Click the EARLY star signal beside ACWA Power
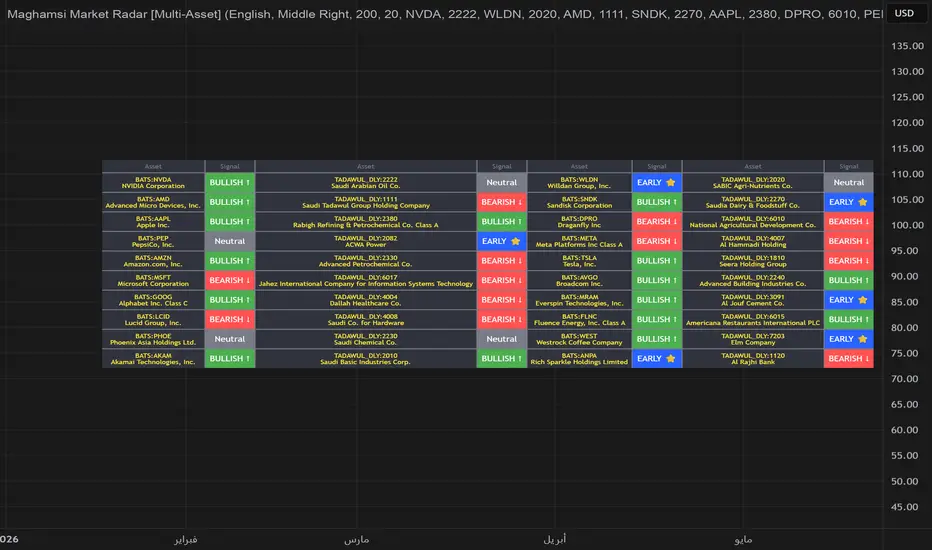 click(502, 241)
